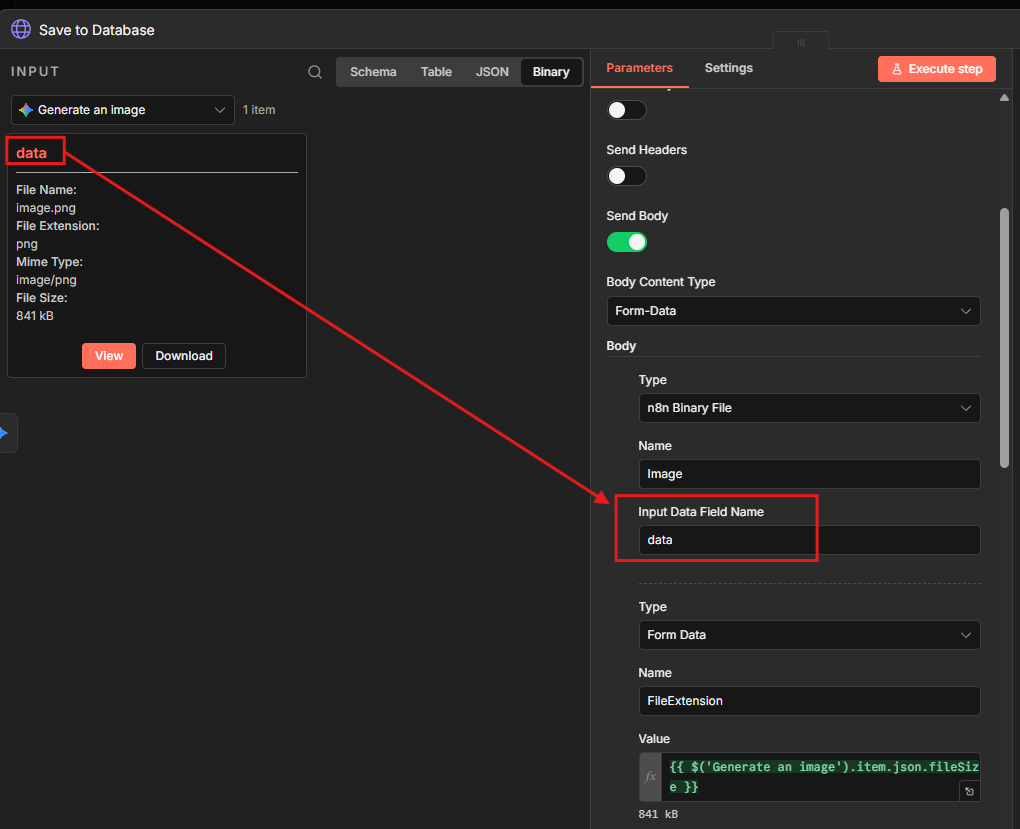This screenshot has height=829, width=1020.
Task: Disable the Send Body toggle
Action: click(626, 242)
